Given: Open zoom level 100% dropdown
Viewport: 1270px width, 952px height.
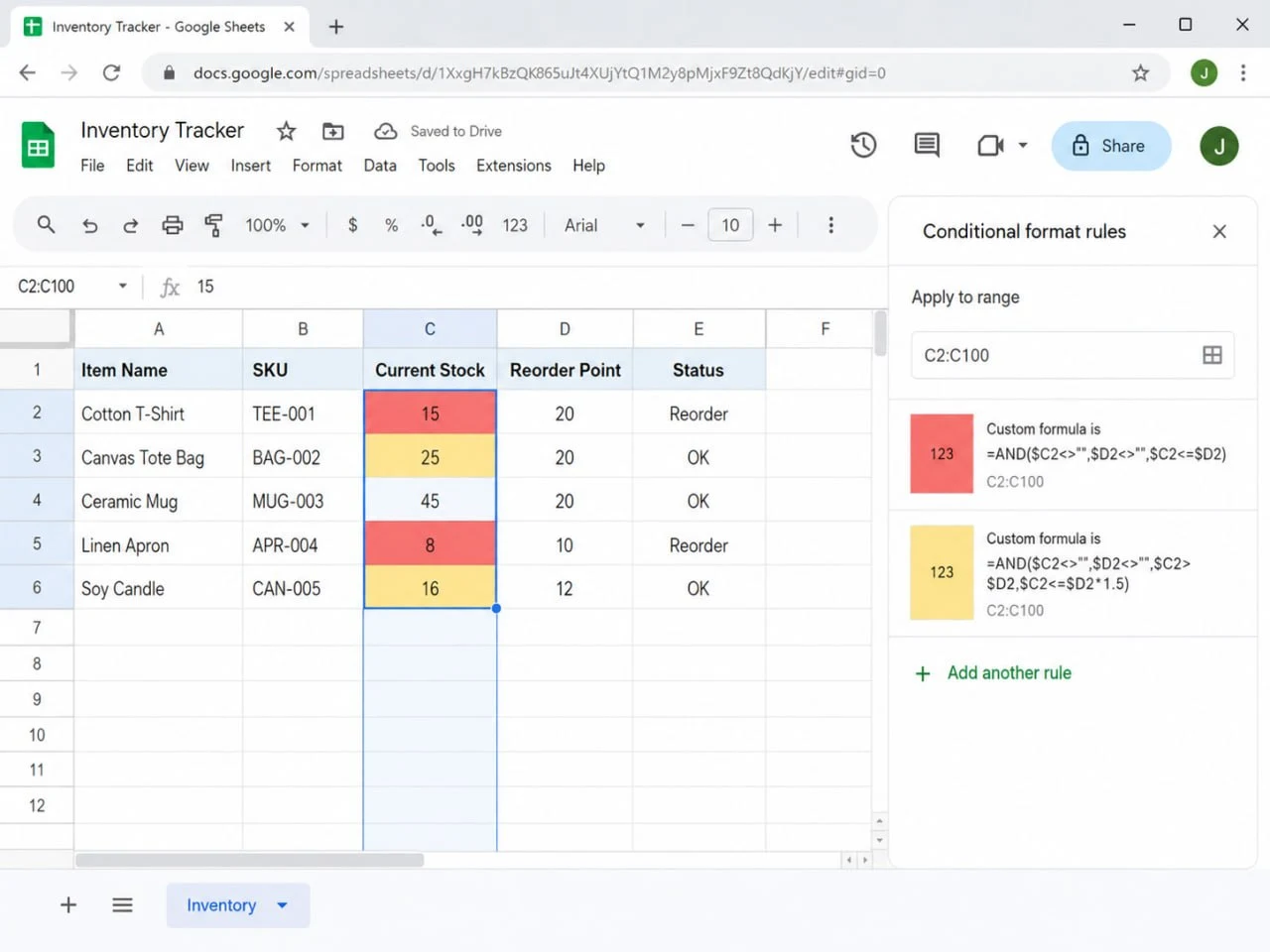Looking at the screenshot, I should click(278, 225).
